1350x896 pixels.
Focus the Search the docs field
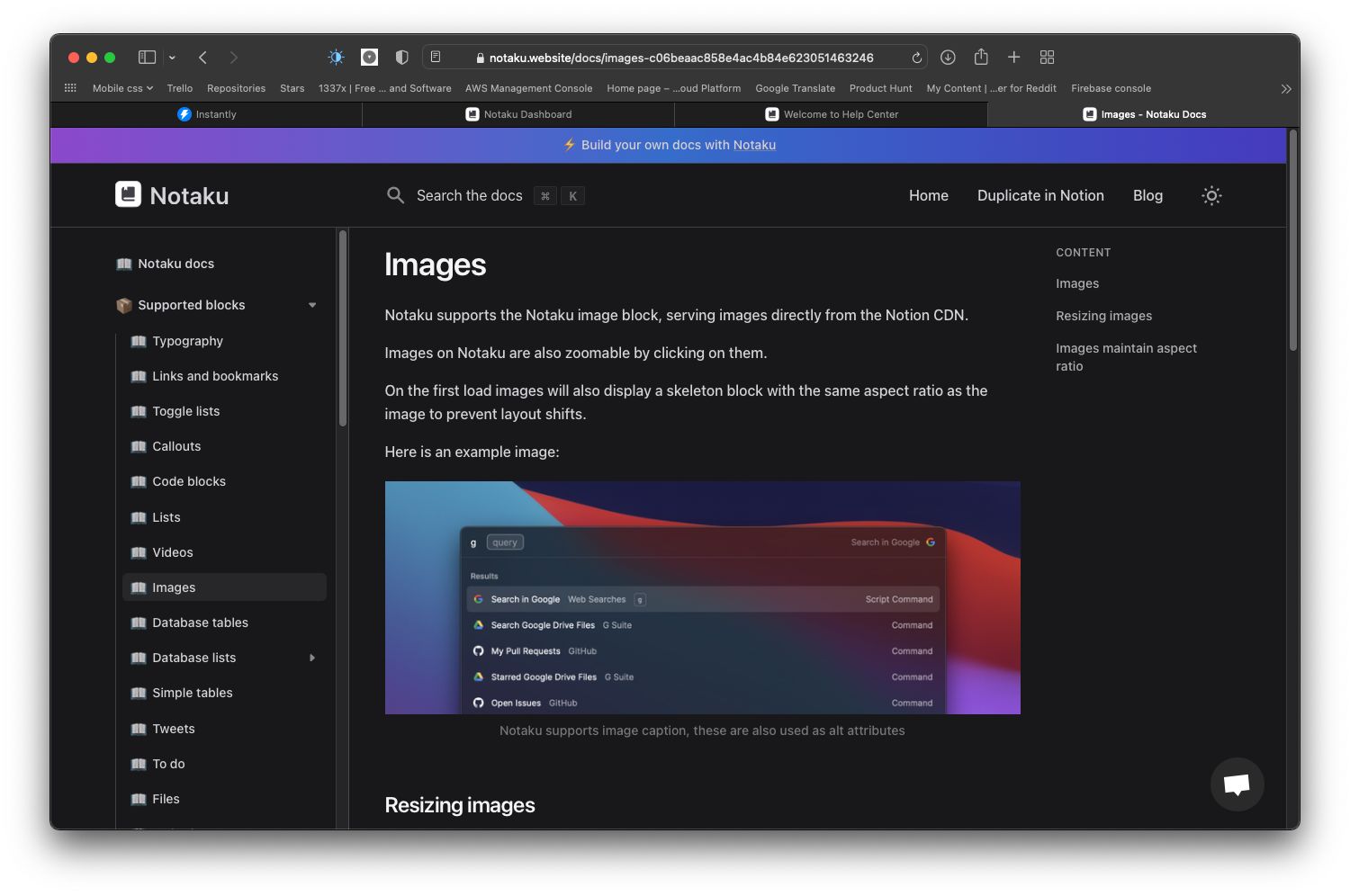486,195
